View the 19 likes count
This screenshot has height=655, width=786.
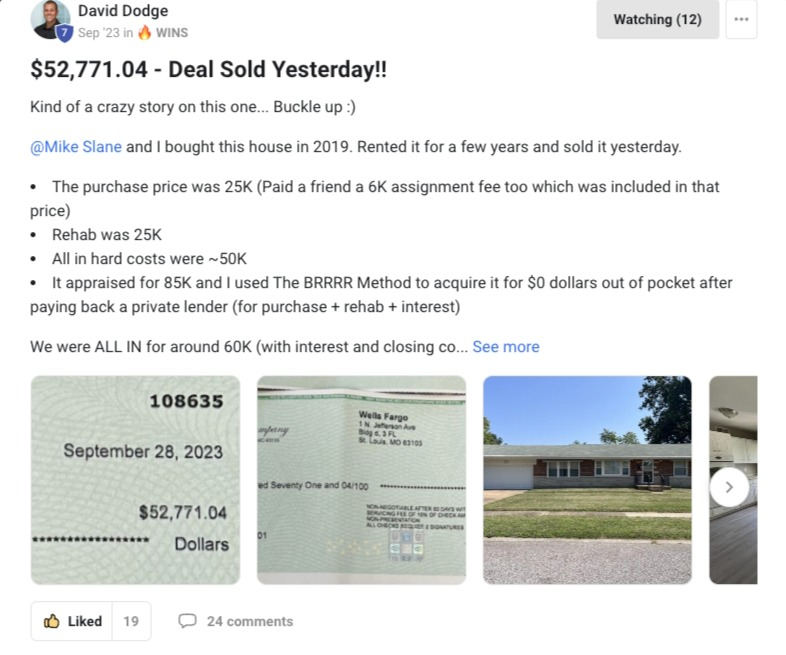tap(131, 621)
